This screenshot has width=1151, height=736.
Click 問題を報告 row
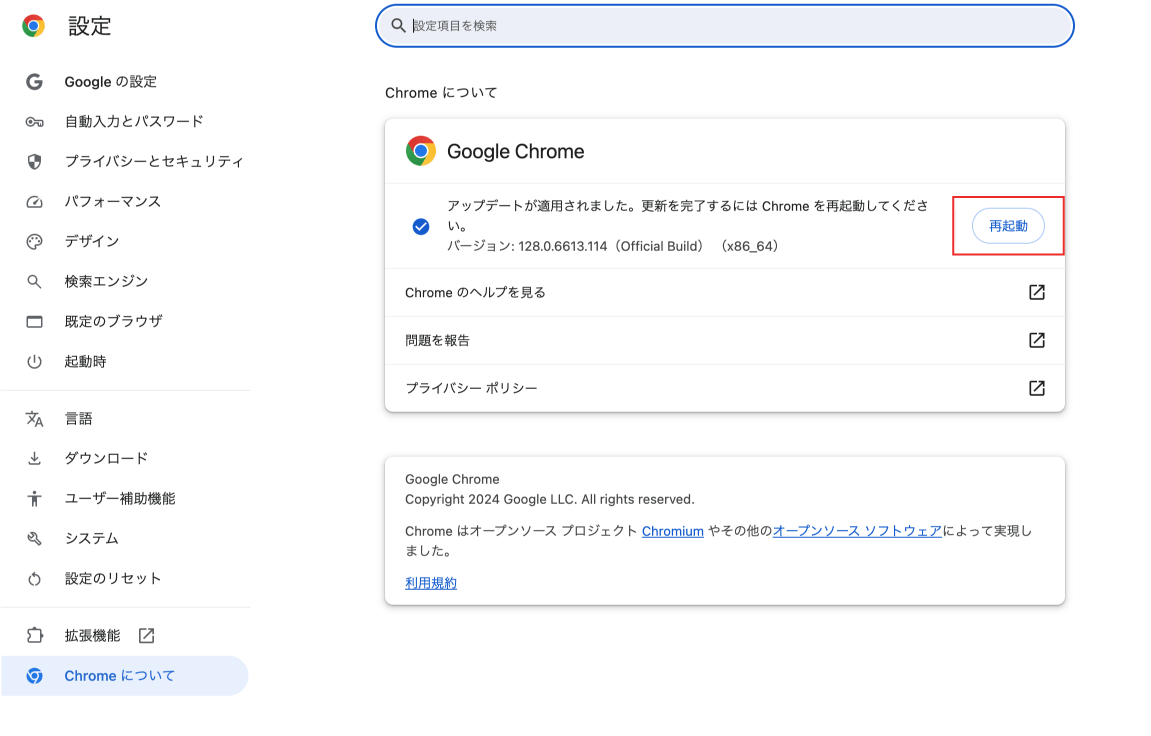tap(725, 340)
